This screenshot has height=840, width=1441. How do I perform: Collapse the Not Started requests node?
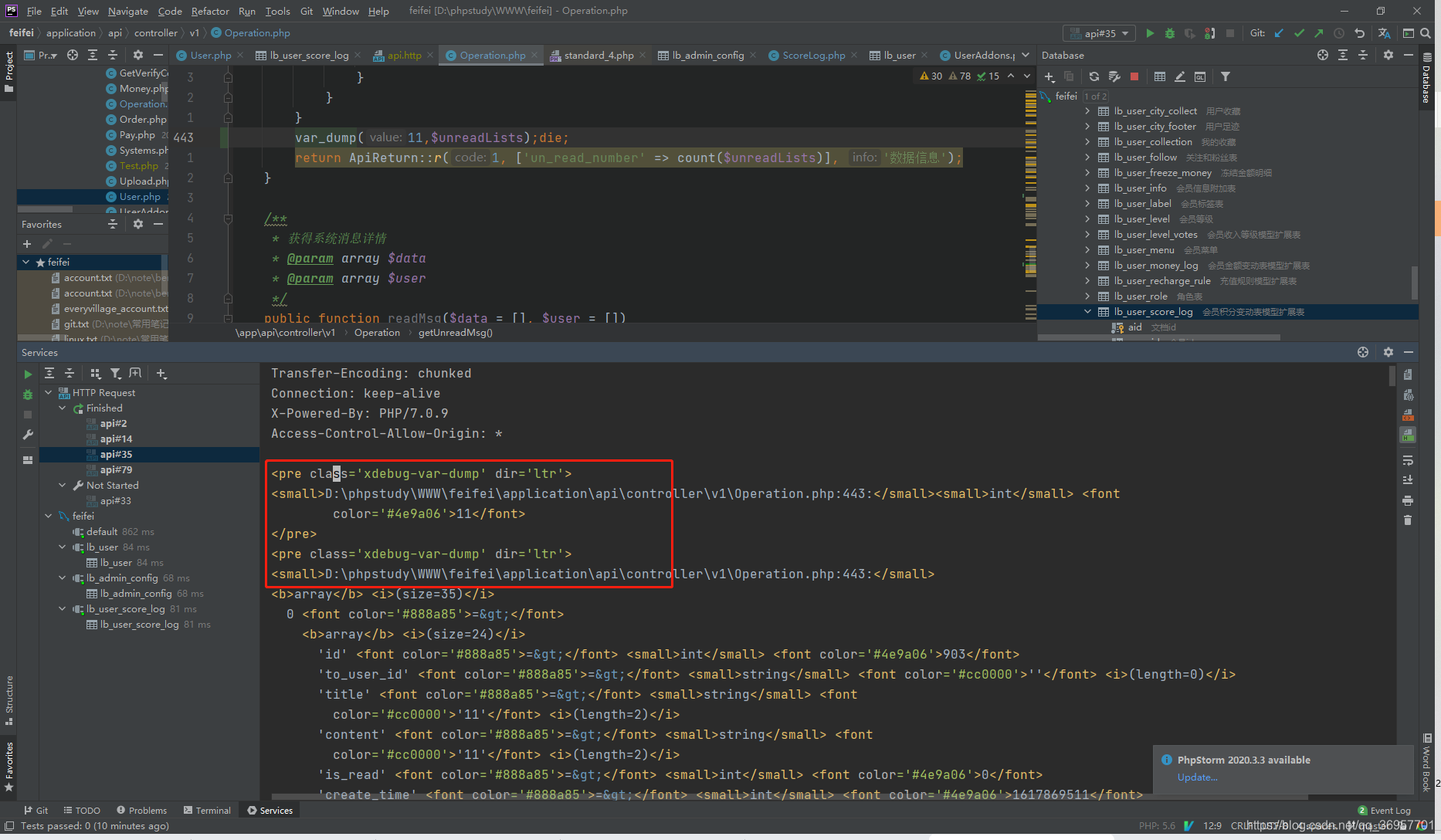pyautogui.click(x=63, y=486)
